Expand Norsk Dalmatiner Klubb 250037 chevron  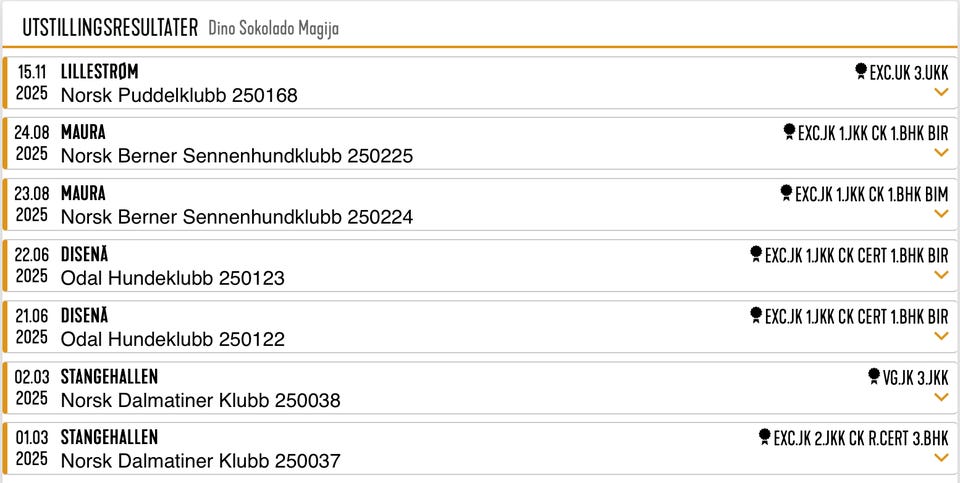pos(941,458)
